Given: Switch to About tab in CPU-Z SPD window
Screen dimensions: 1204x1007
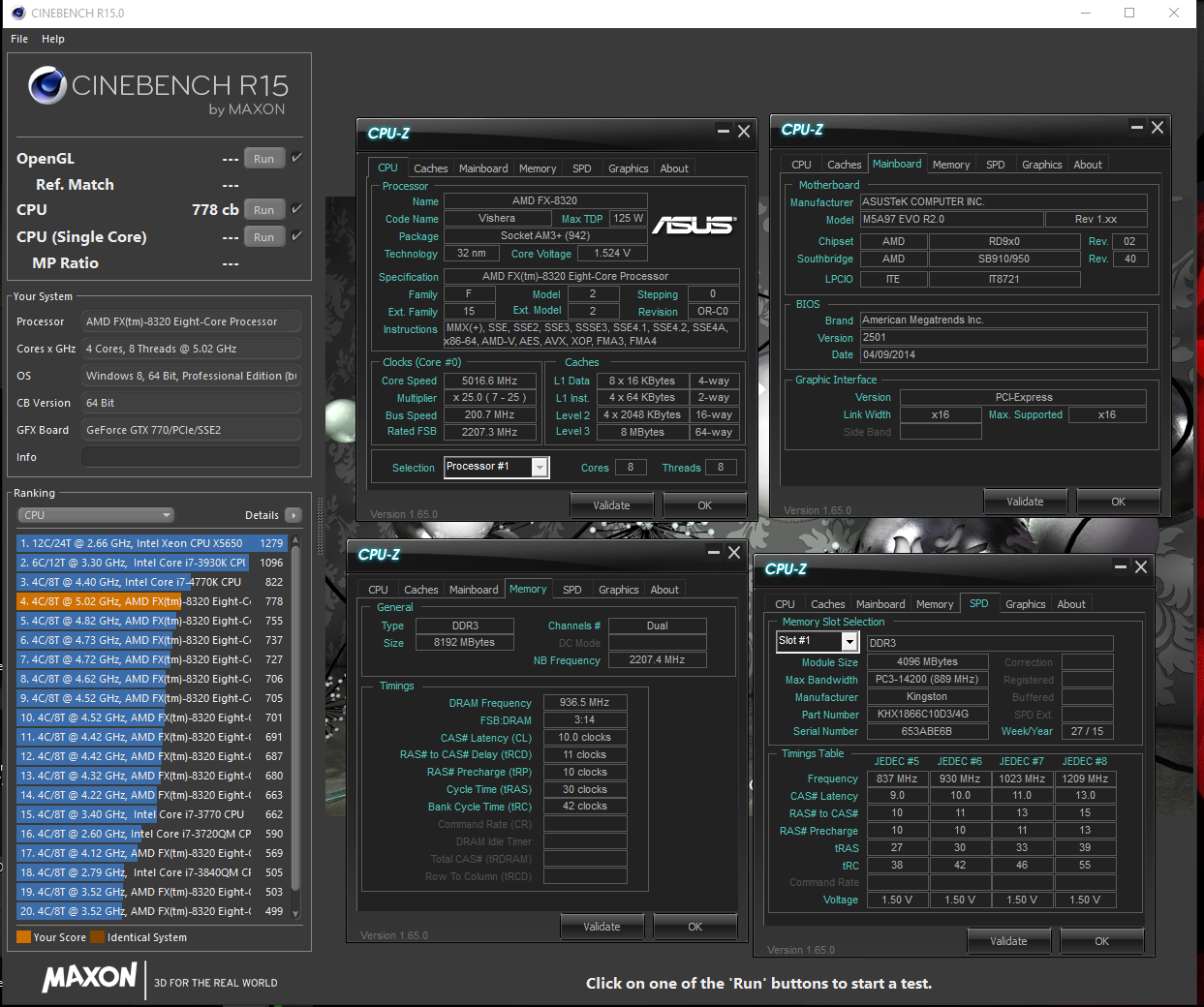Looking at the screenshot, I should (1071, 604).
